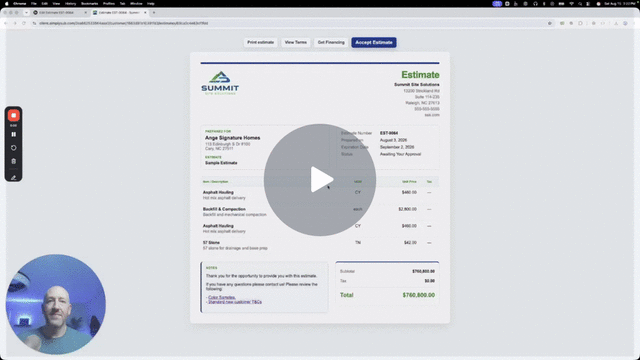Click the $42.00 unit price

pyautogui.click(x=410, y=242)
